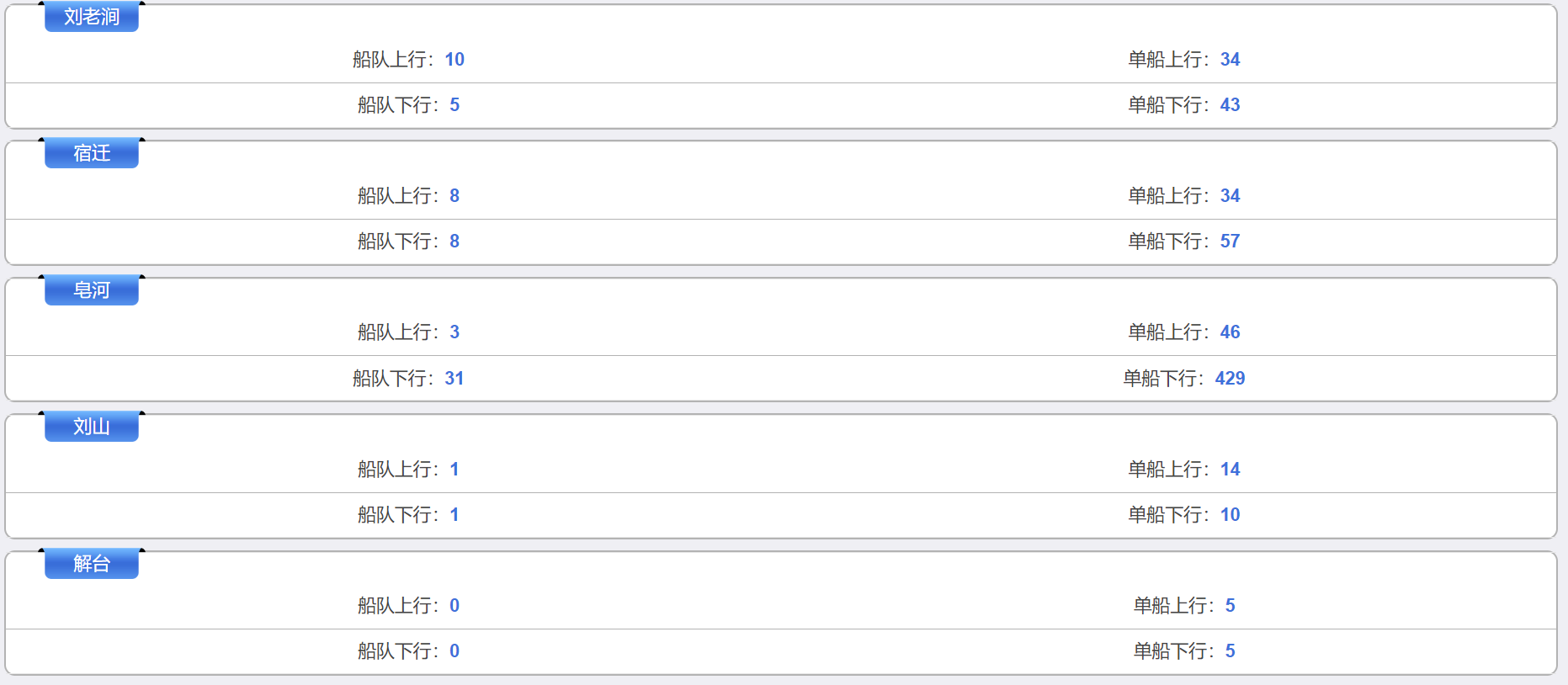Click 刘老涧 单船下行 value 43
This screenshot has width=1568, height=685.
(1230, 105)
